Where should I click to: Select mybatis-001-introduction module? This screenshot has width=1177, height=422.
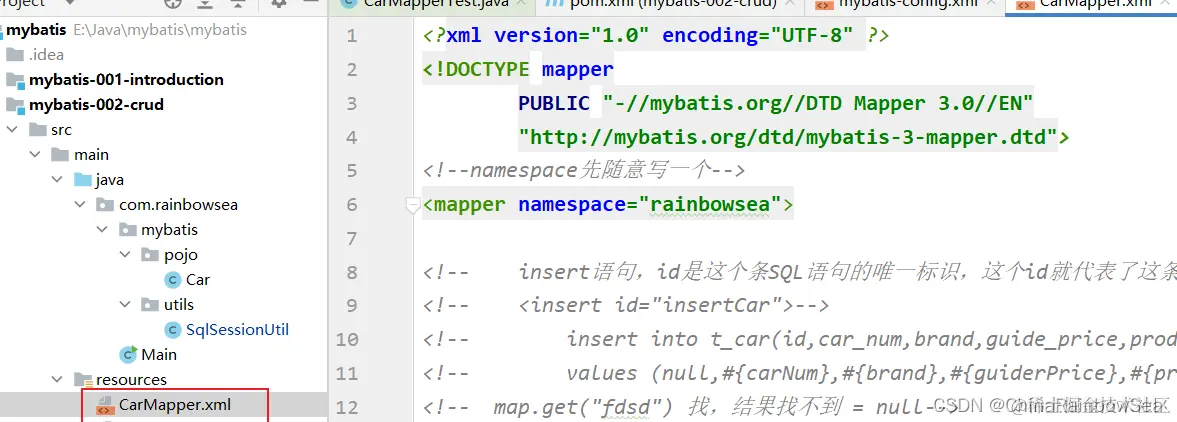[x=126, y=80]
